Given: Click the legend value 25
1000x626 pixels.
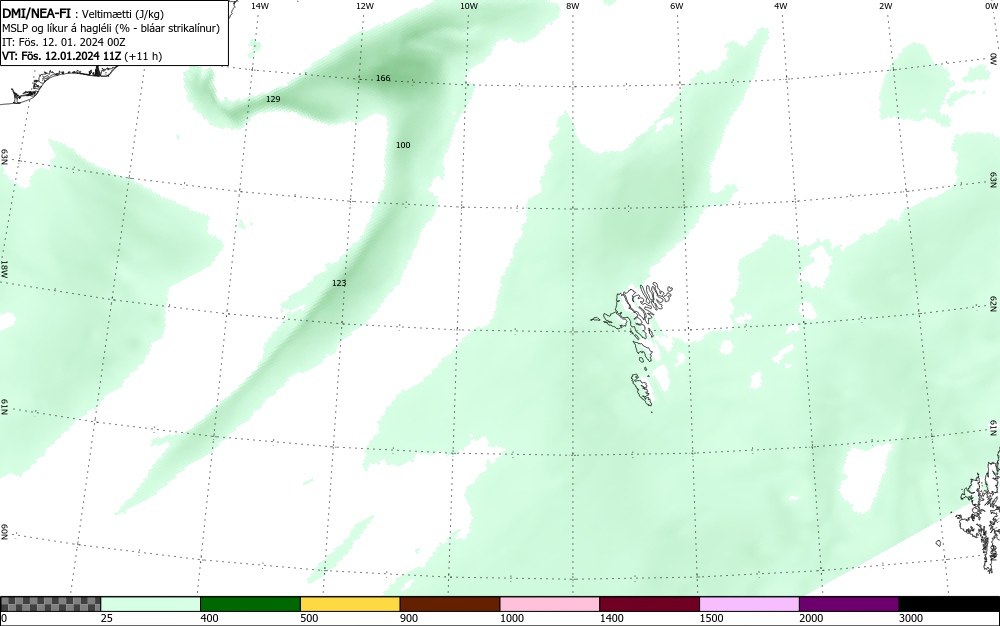Looking at the screenshot, I should (x=107, y=618).
